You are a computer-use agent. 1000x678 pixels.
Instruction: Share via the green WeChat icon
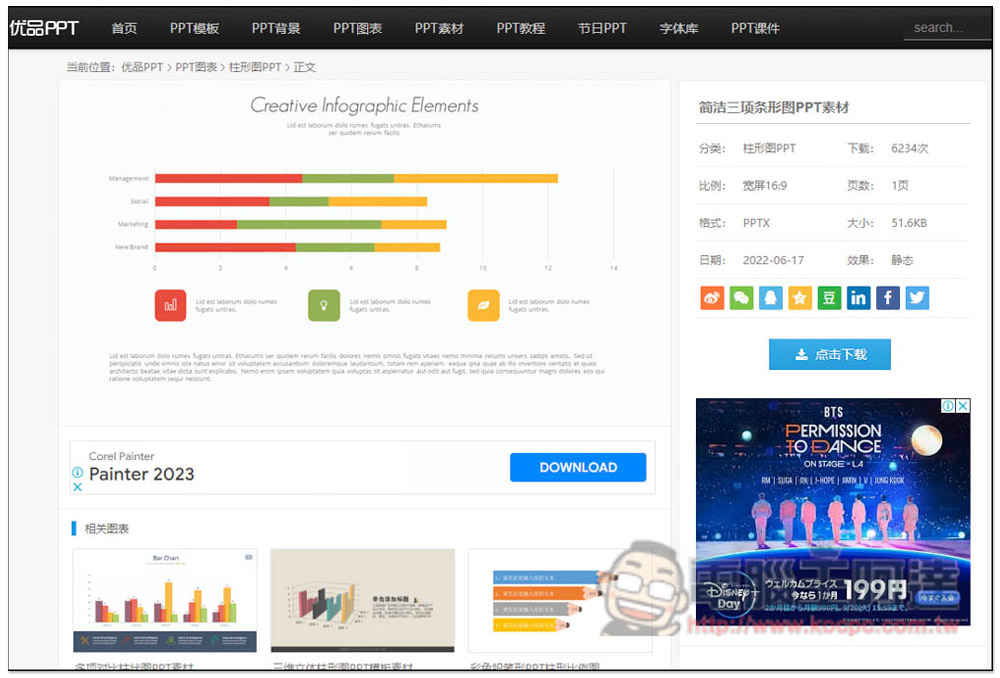coord(741,298)
